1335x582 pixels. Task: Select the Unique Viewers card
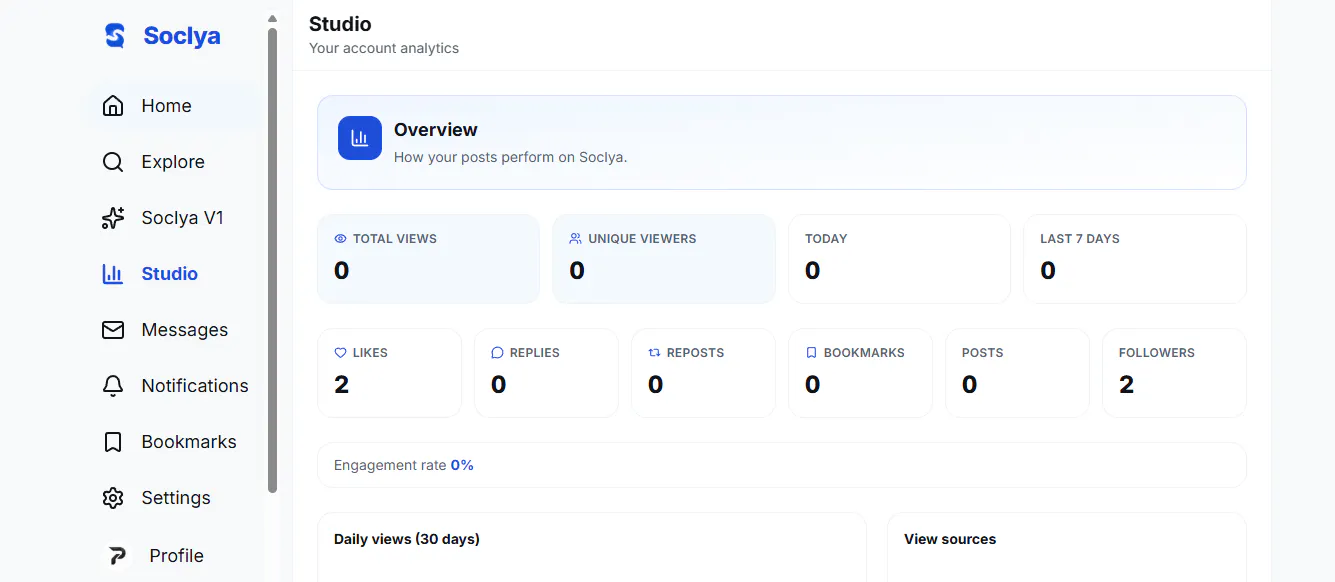pos(664,259)
